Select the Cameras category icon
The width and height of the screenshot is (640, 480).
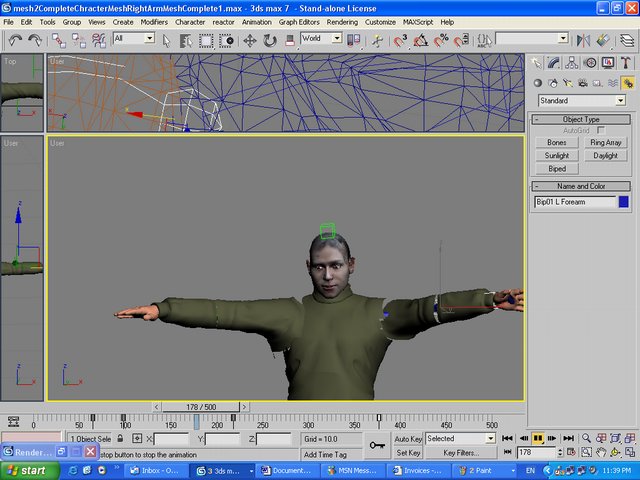tap(583, 83)
